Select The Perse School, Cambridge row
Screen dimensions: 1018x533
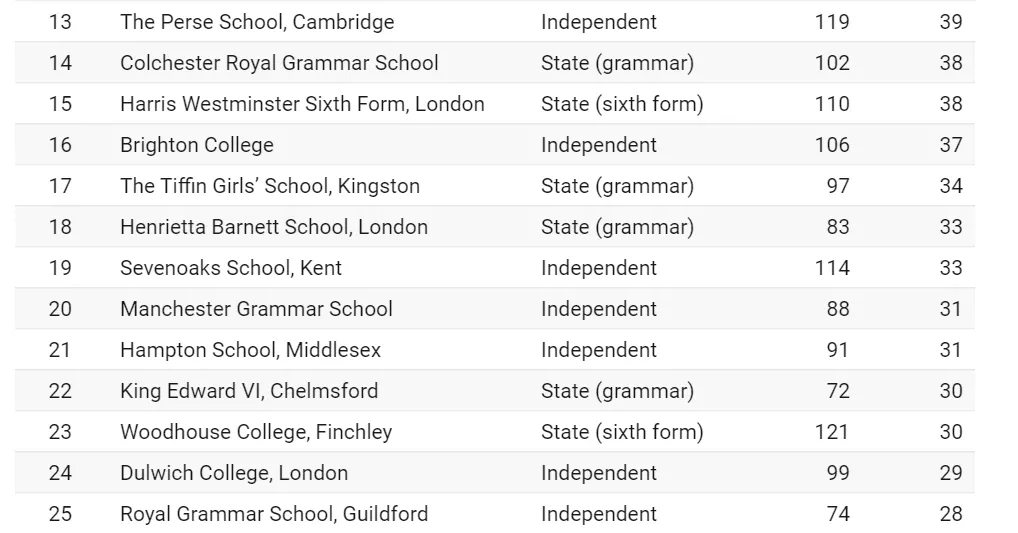[495, 21]
